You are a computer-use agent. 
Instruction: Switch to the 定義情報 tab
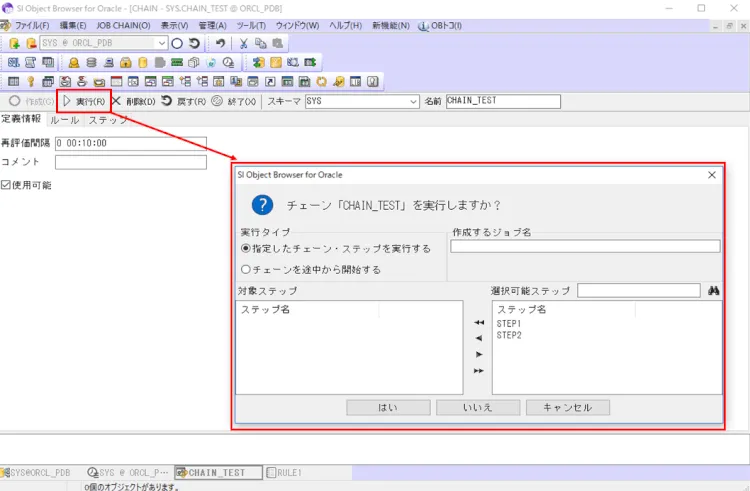click(x=22, y=119)
